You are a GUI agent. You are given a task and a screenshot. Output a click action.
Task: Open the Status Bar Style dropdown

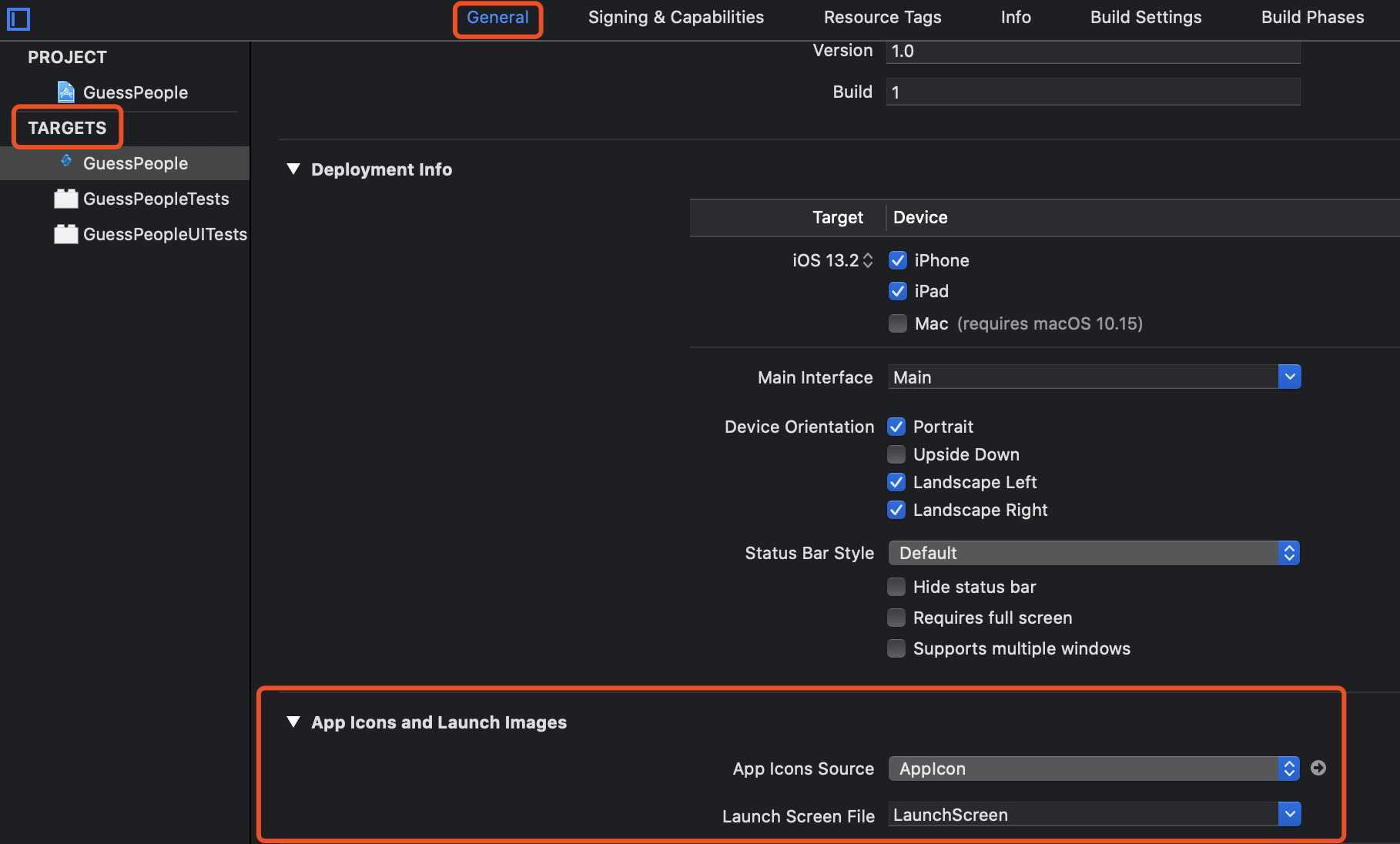pyautogui.click(x=1094, y=553)
